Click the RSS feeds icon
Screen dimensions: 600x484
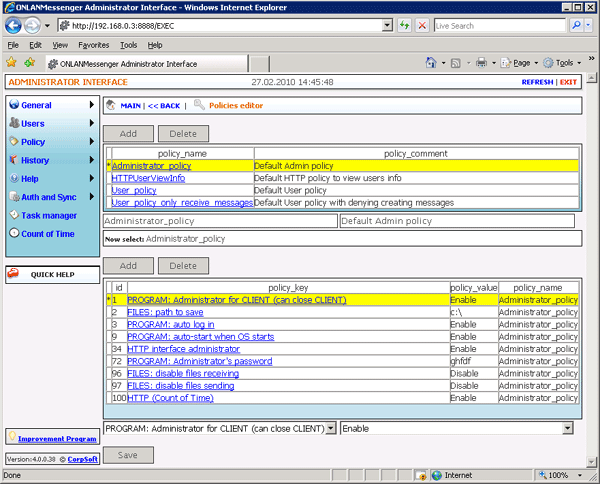[x=455, y=63]
